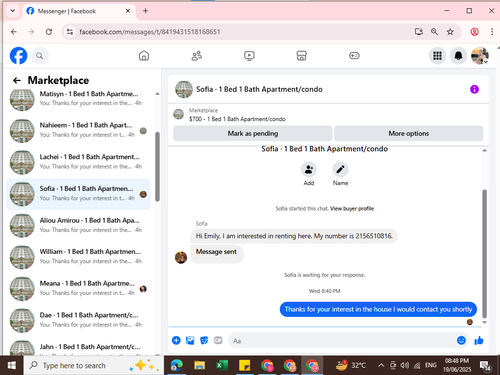Open the Facebook search magnifier
Screen dimensions: 500x375
click(40, 56)
